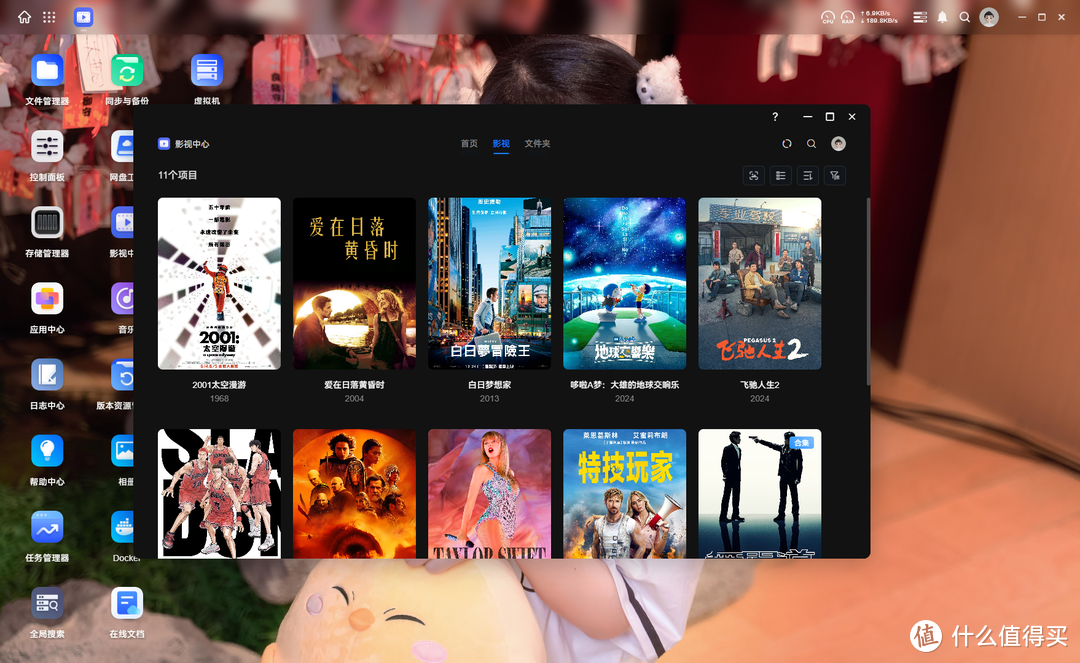
Task: Click the 2001太空漫游 title text
Action: click(219, 385)
